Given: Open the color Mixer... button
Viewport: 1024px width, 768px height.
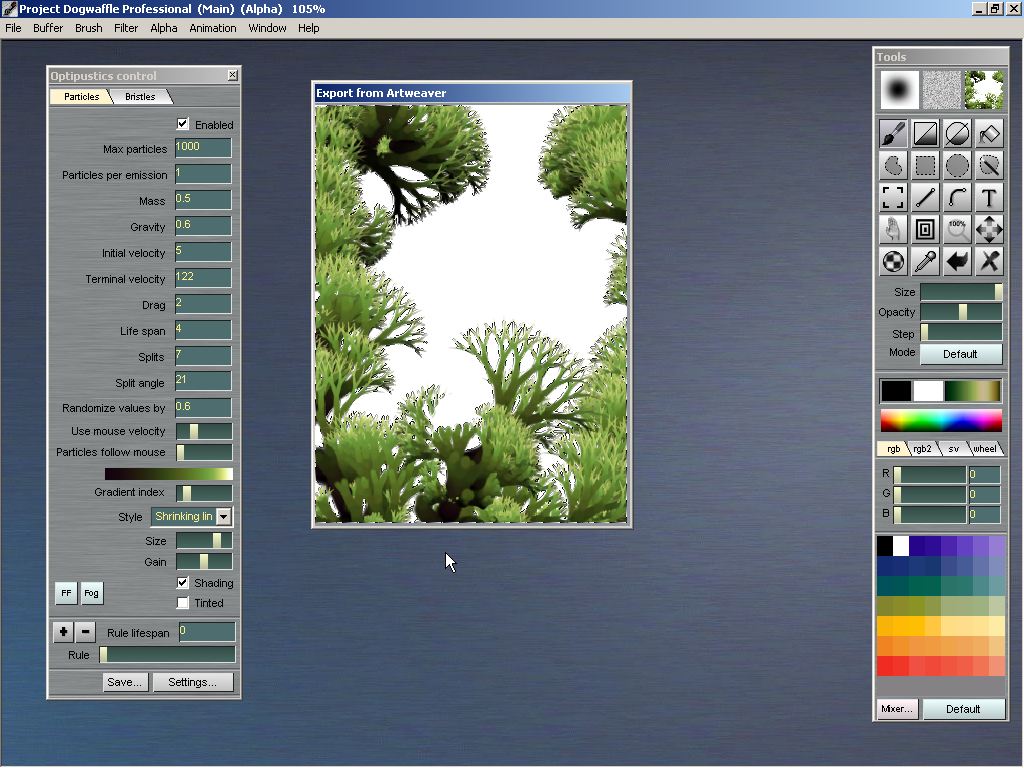Looking at the screenshot, I should tap(896, 709).
